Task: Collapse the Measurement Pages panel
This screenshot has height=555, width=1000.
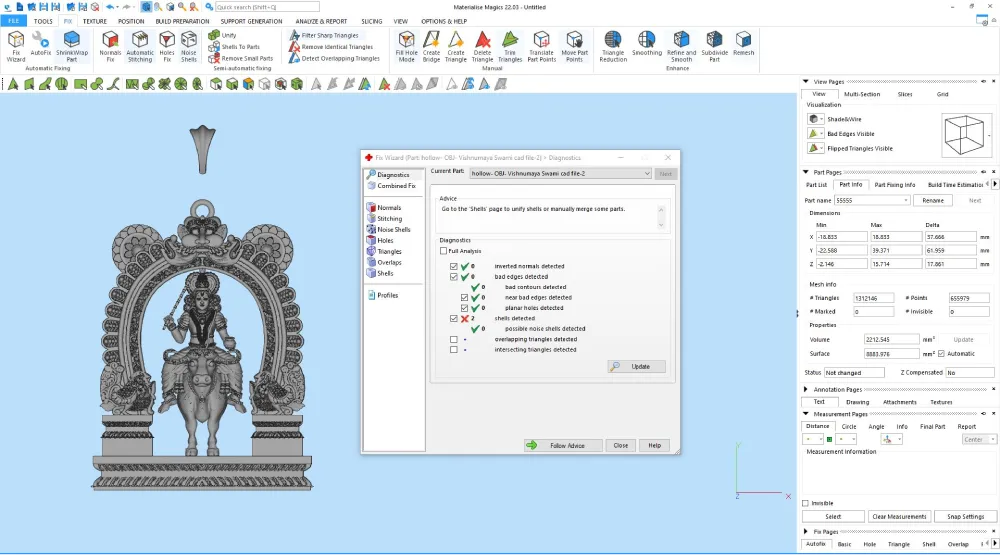Action: [x=805, y=414]
